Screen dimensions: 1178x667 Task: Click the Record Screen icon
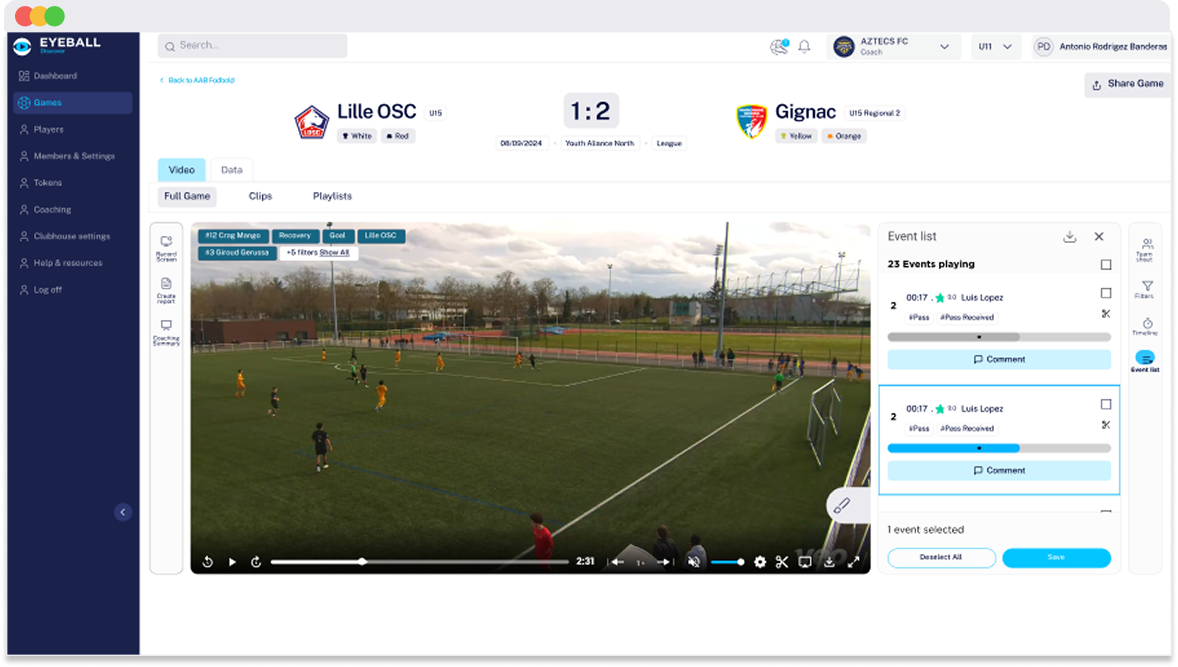pyautogui.click(x=166, y=246)
